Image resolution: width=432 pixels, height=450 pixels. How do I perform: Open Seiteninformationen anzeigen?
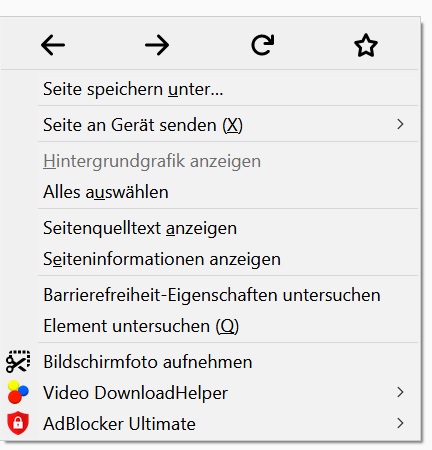(x=162, y=259)
